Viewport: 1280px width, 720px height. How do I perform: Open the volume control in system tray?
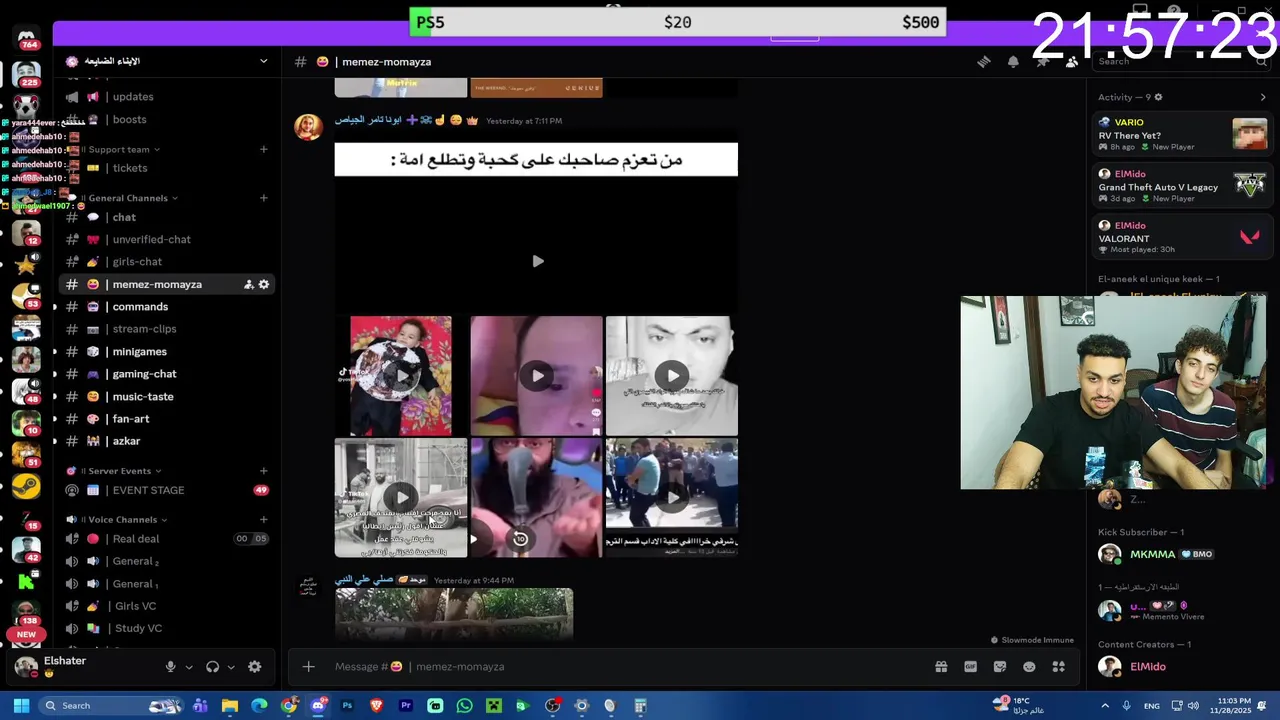(x=1193, y=706)
